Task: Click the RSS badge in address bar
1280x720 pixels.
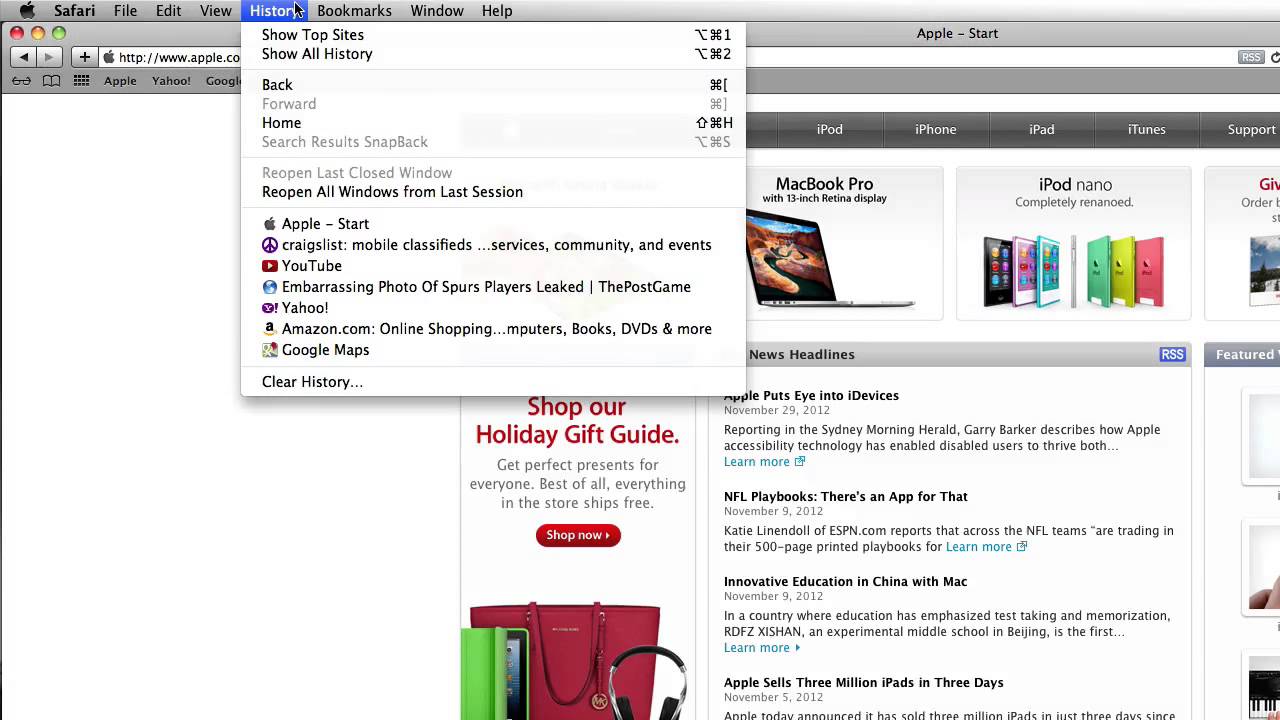Action: pos(1251,57)
